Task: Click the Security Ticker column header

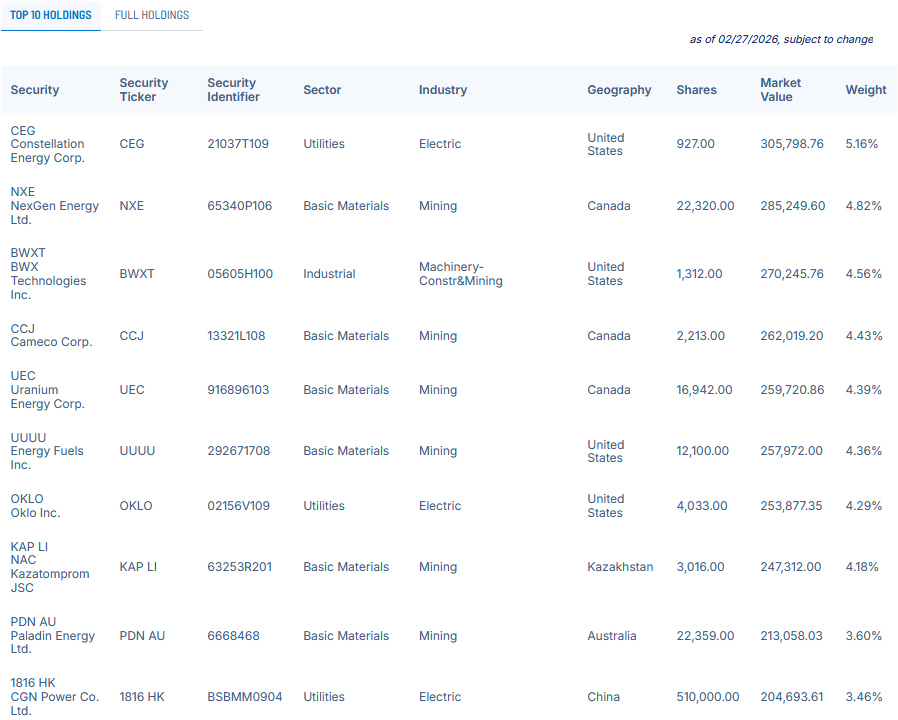Action: [x=144, y=90]
